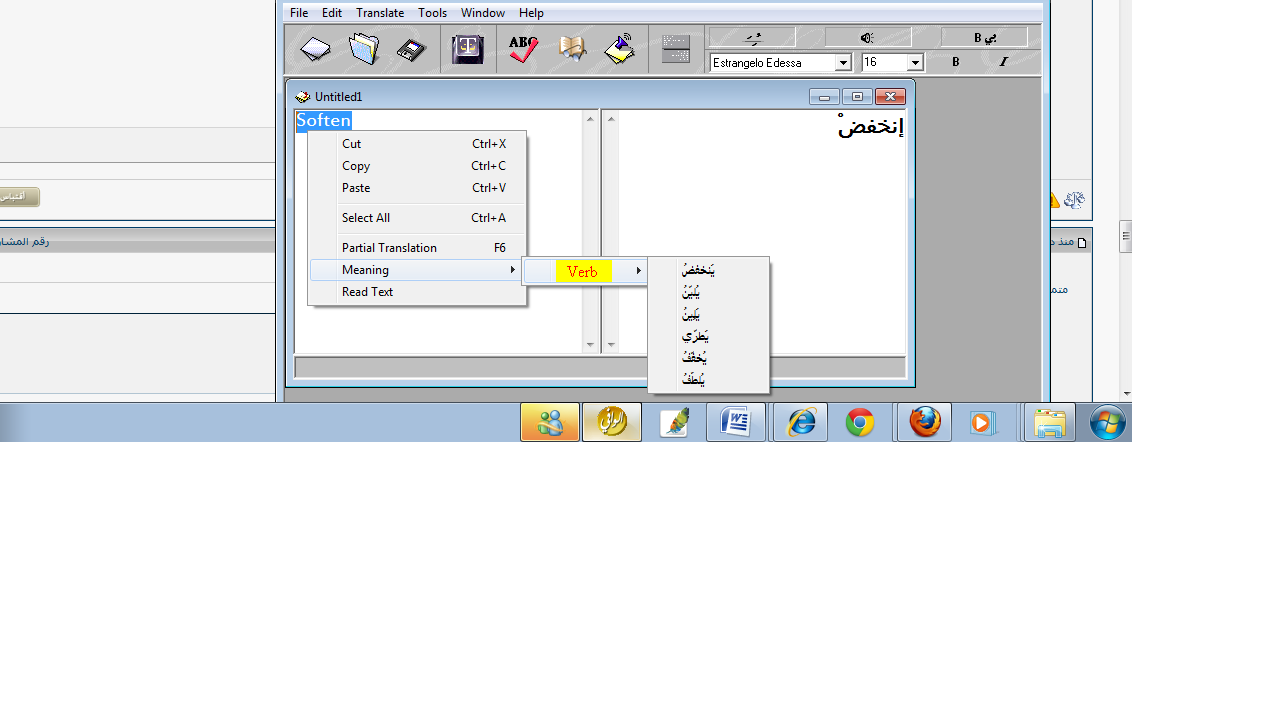Toggle the speaker sound button
Screen dimensions: 1280x720
(867, 37)
